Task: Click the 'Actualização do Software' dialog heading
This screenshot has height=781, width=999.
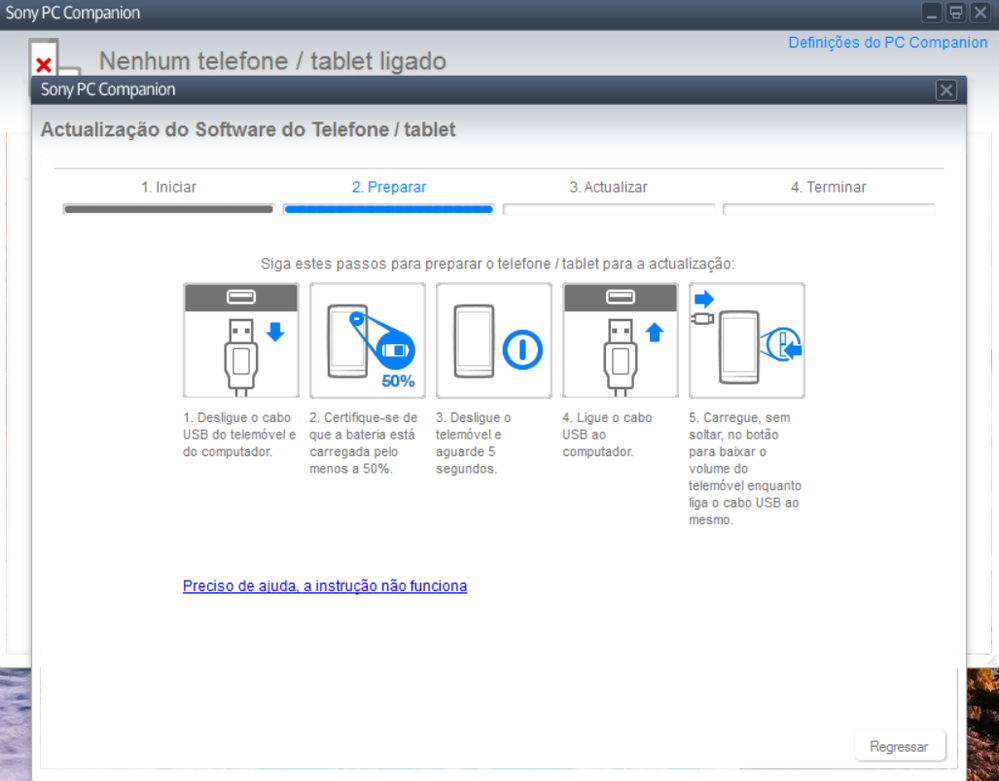Action: tap(248, 130)
